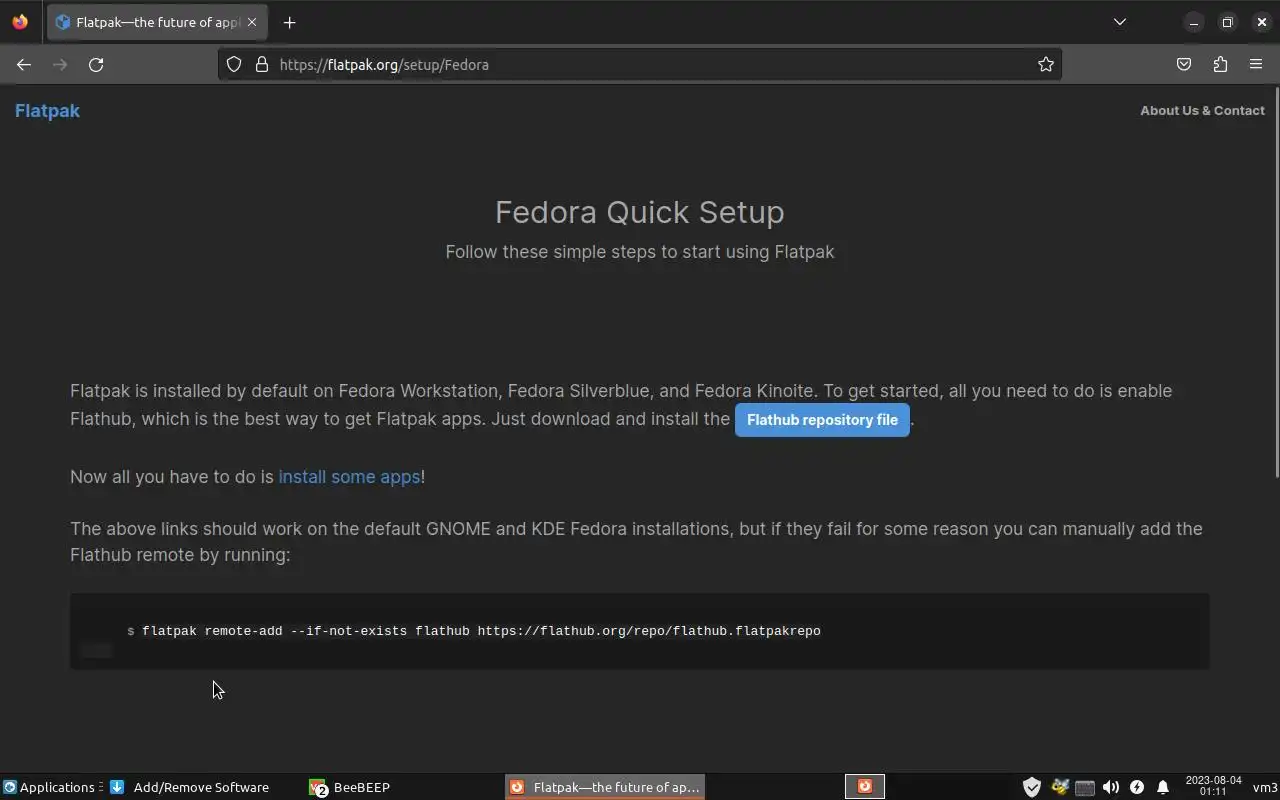
Task: Click the vm3 user label in the panel
Action: (x=1265, y=787)
